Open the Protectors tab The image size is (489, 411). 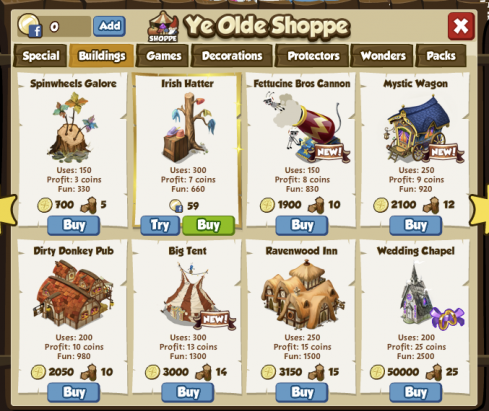(313, 56)
